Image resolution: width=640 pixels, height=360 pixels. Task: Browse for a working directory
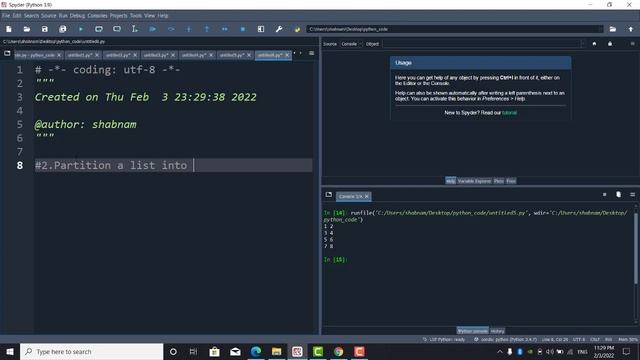tap(613, 29)
